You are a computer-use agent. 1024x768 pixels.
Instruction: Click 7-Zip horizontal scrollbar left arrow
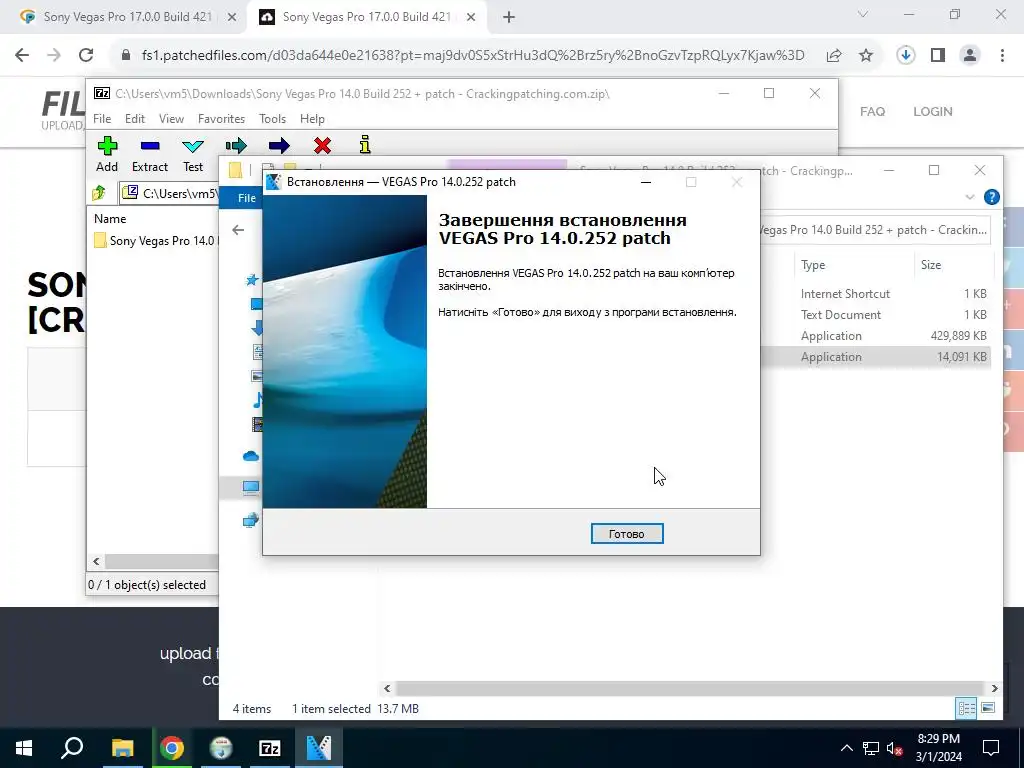tap(97, 561)
